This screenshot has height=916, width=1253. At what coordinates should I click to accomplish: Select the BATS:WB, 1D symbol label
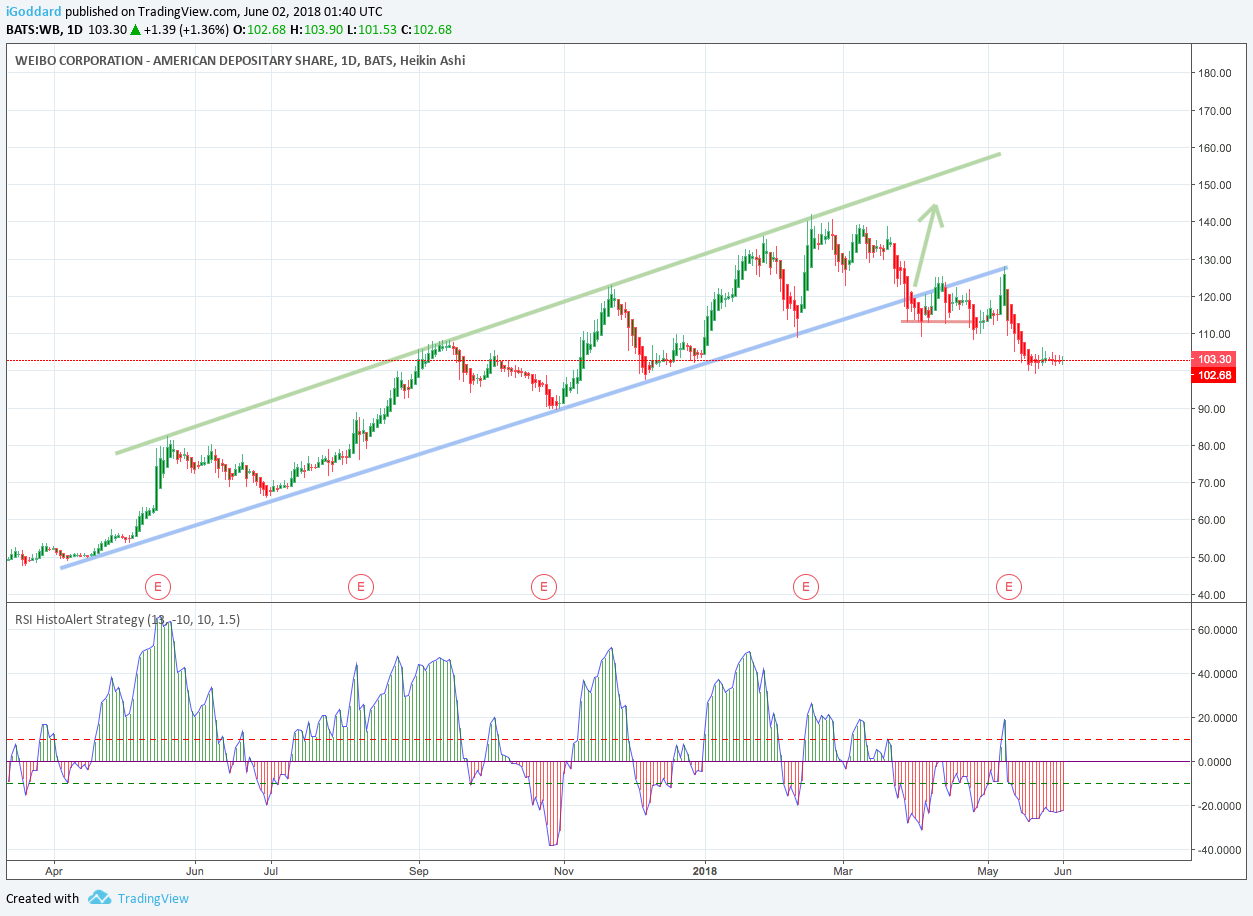tap(44, 28)
